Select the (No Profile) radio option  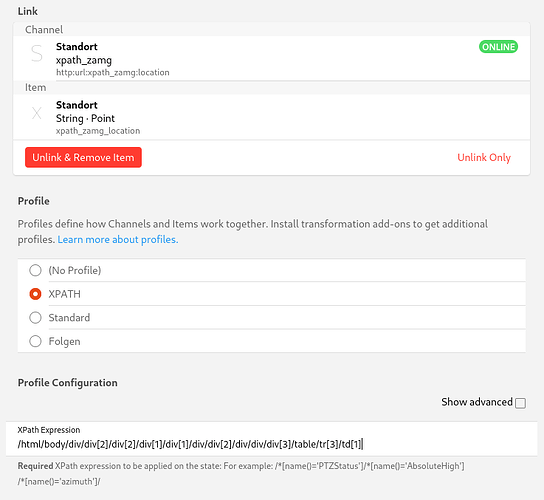(x=35, y=270)
